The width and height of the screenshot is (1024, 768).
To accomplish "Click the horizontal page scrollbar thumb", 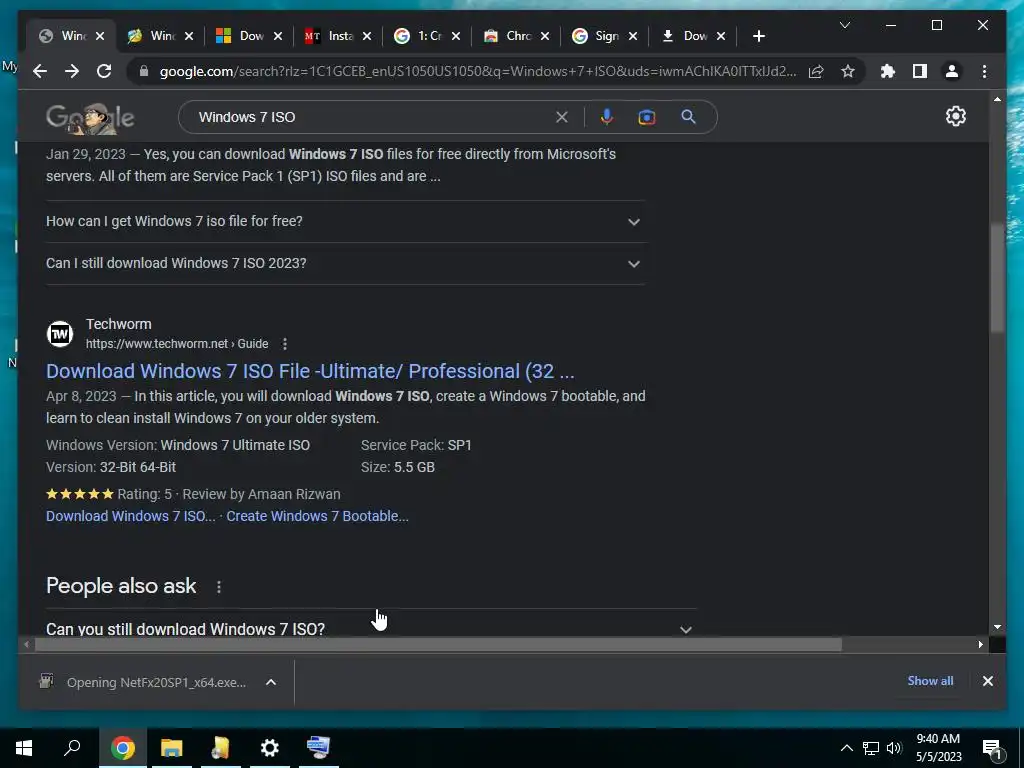I will point(438,645).
